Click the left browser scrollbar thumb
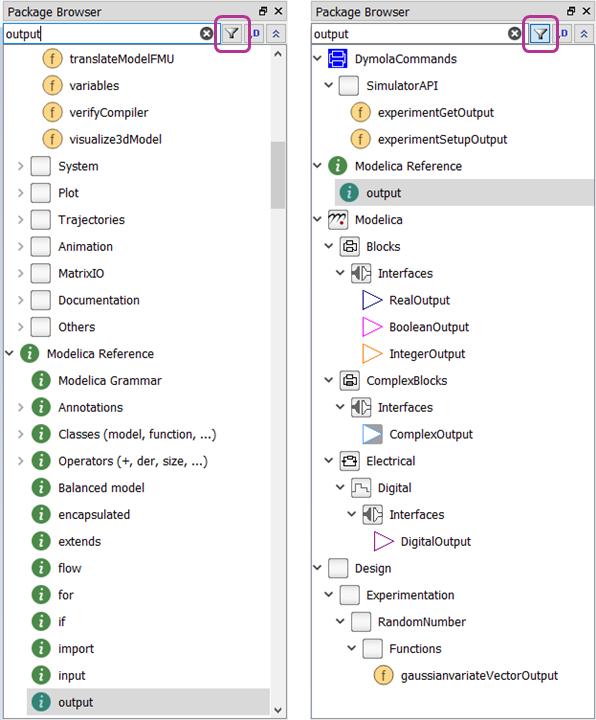Viewport: 596px width, 720px height. coord(277,175)
